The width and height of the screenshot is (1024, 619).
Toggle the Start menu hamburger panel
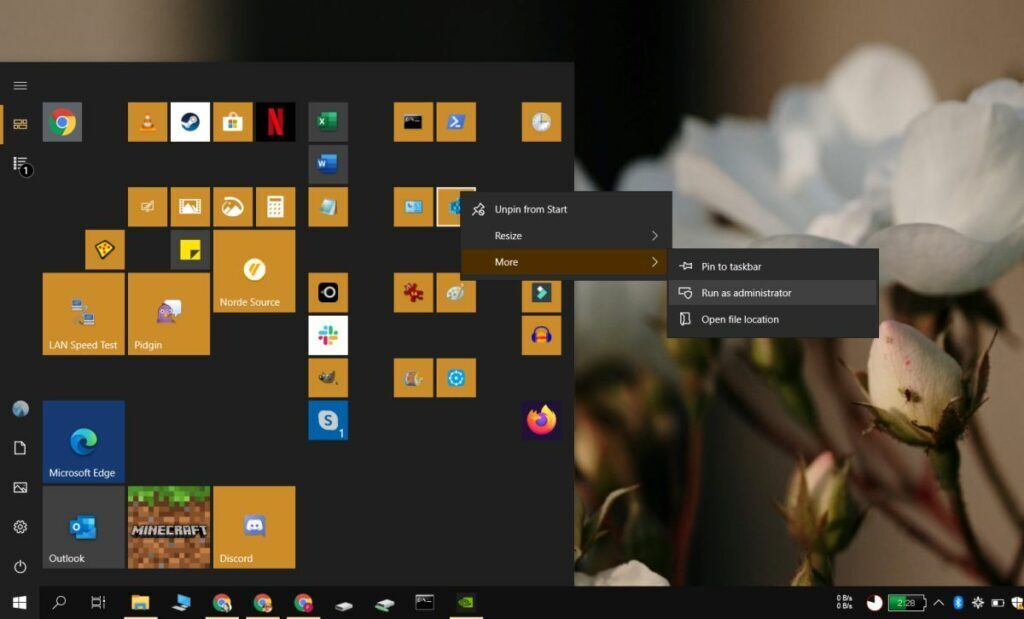tap(18, 85)
